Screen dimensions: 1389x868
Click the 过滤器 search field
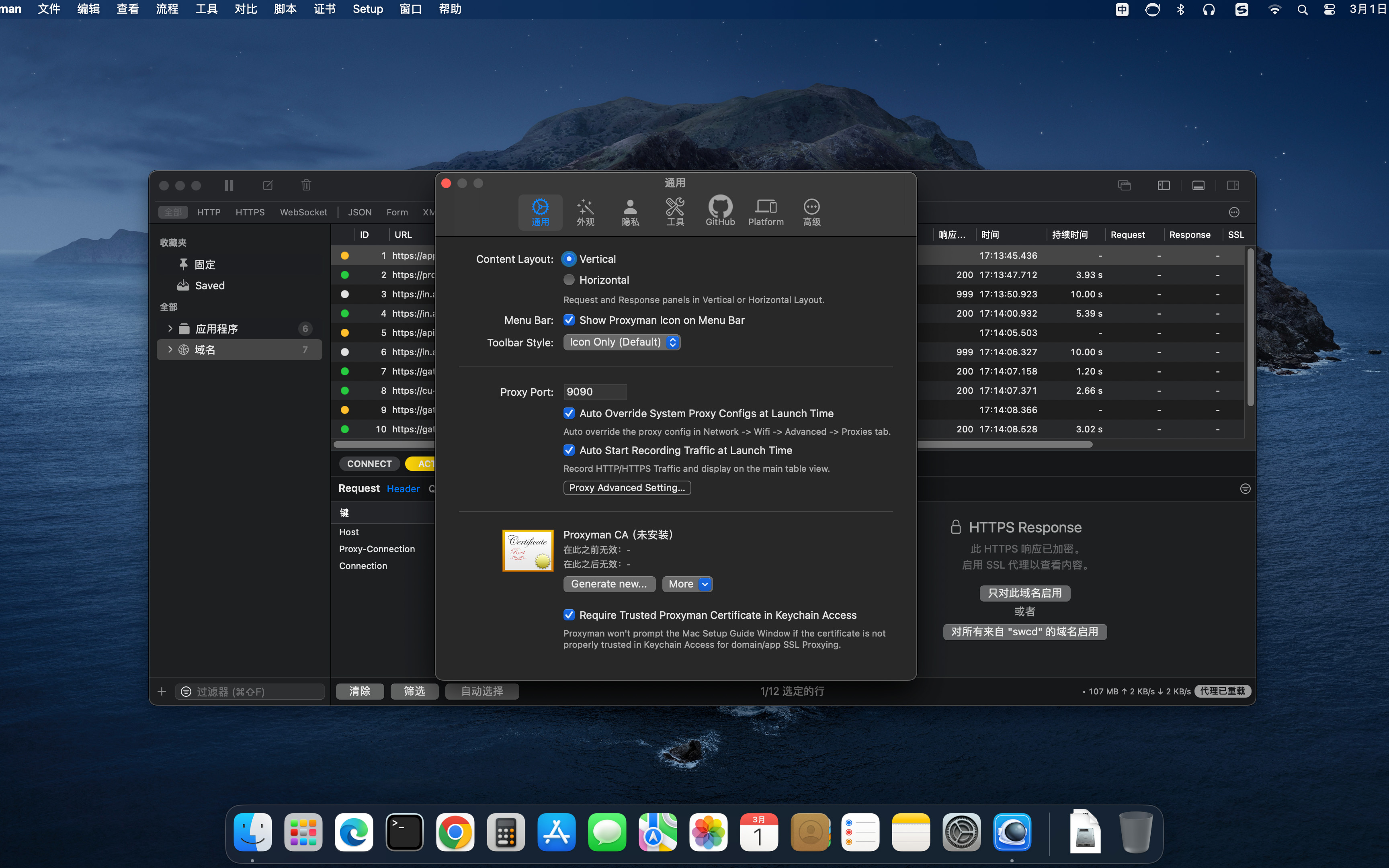click(250, 691)
